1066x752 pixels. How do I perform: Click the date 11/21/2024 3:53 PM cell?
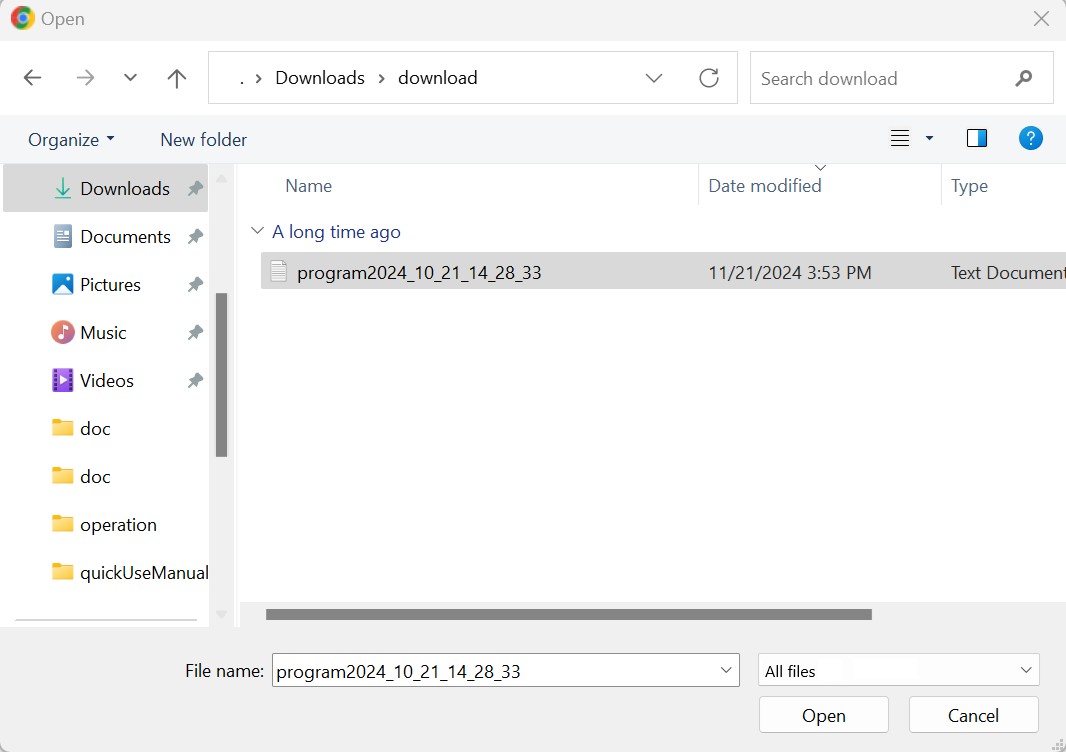click(789, 273)
